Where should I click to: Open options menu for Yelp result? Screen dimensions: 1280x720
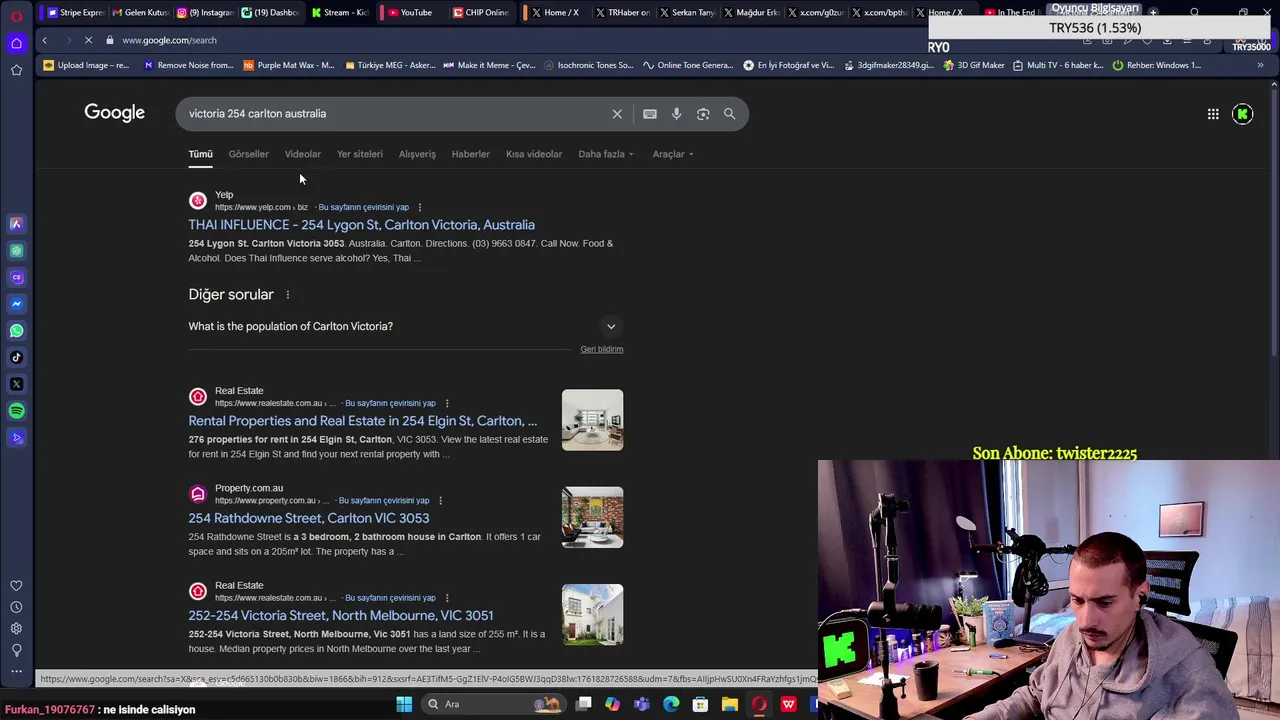click(420, 207)
